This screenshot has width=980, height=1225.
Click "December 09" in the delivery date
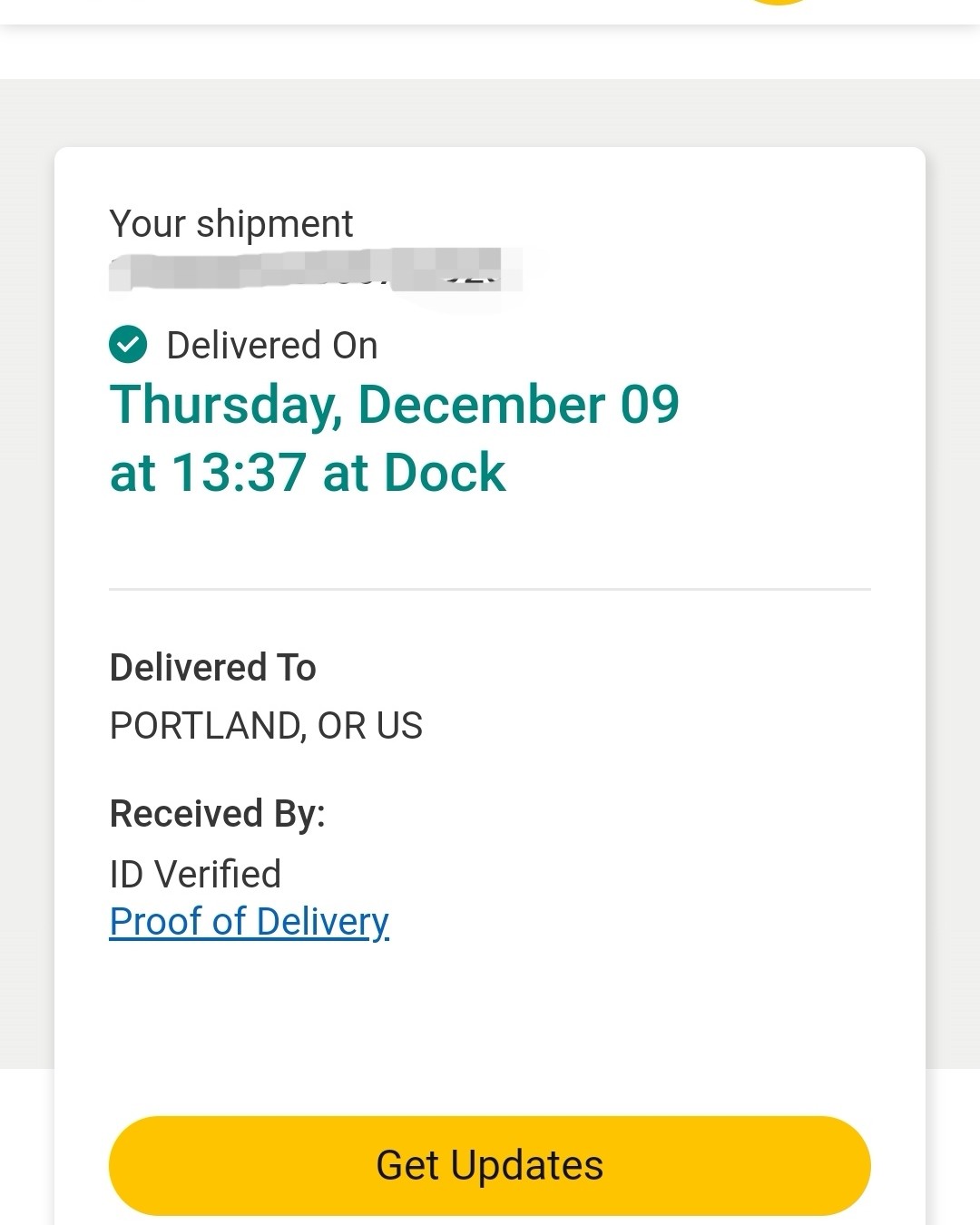tap(518, 405)
